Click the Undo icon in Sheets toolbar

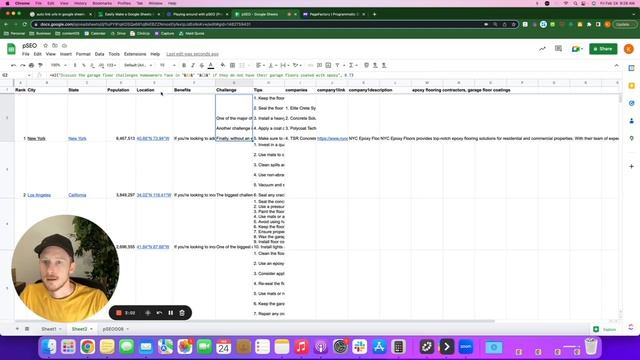point(13,65)
